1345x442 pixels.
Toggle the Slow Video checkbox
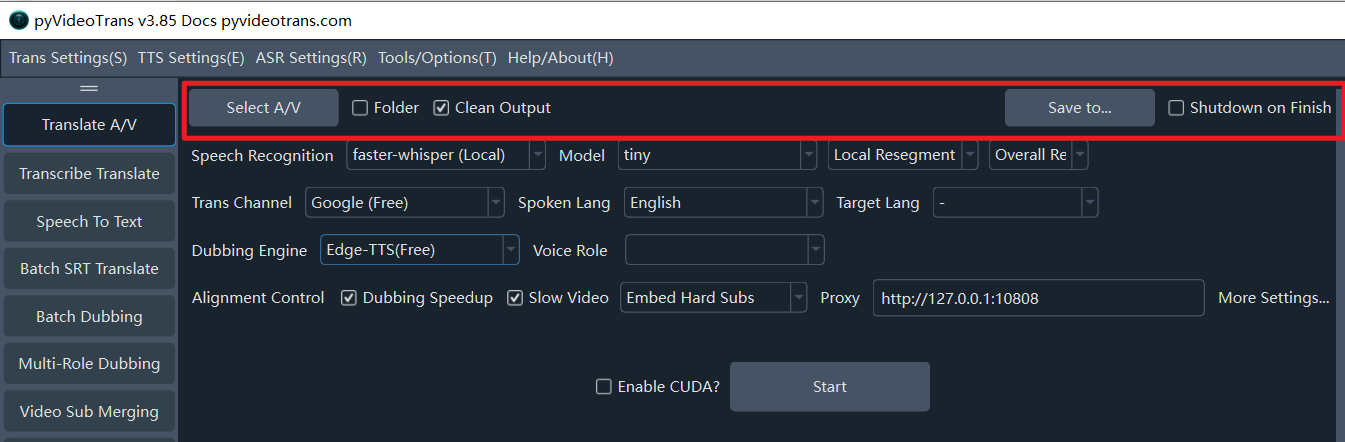tap(515, 298)
